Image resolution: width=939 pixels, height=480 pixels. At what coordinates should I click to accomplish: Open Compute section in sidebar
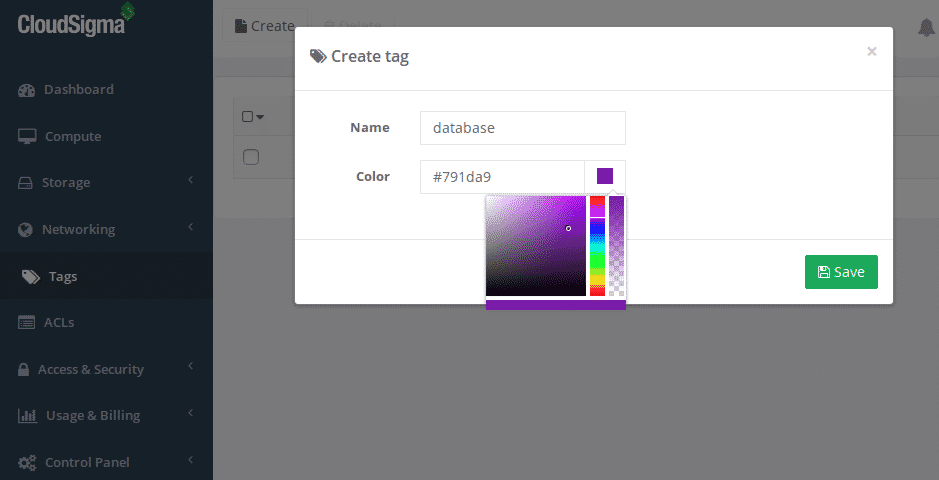(x=73, y=136)
